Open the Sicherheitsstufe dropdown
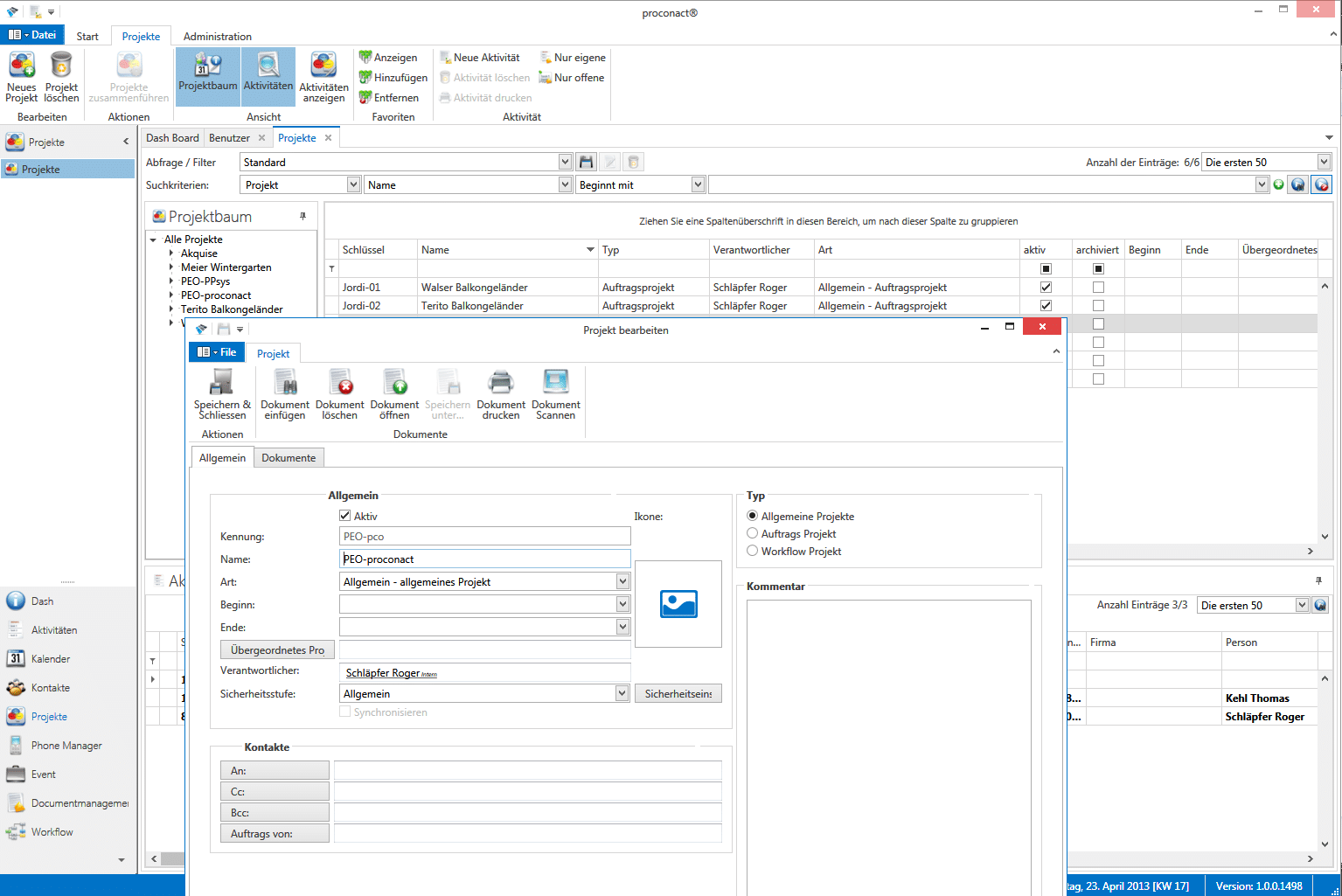Image resolution: width=1342 pixels, height=896 pixels. coord(622,693)
